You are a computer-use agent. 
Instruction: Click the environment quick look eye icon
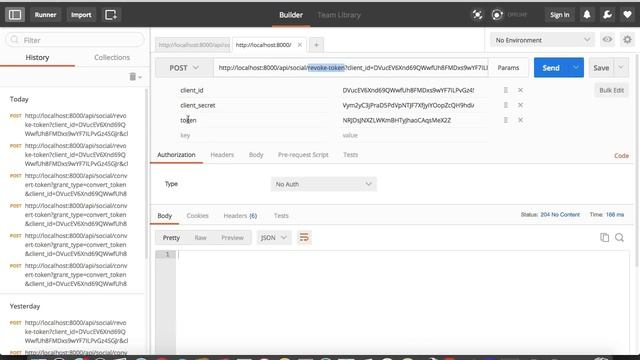[x=607, y=40]
